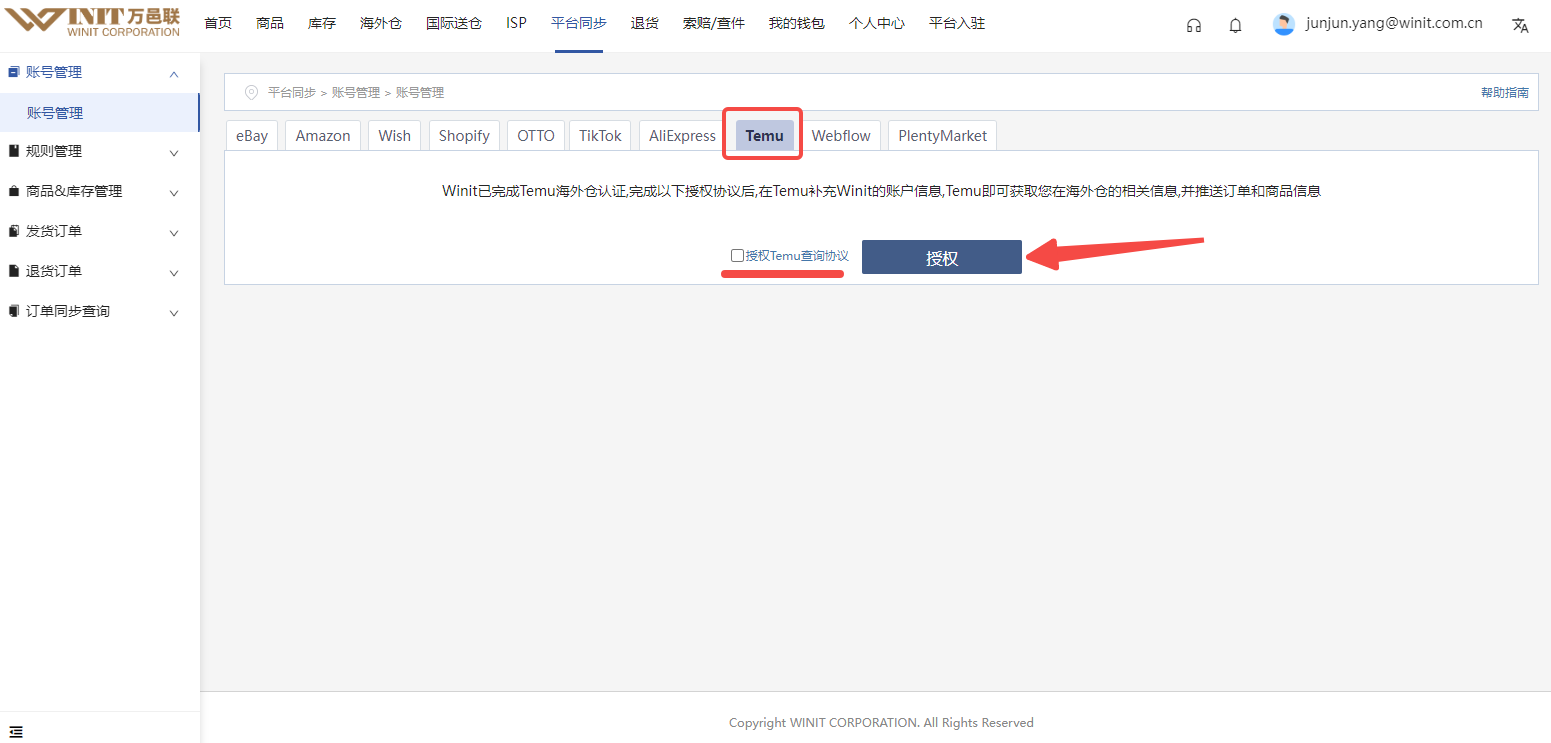Open the 首页 menu
1551x743 pixels.
click(218, 23)
